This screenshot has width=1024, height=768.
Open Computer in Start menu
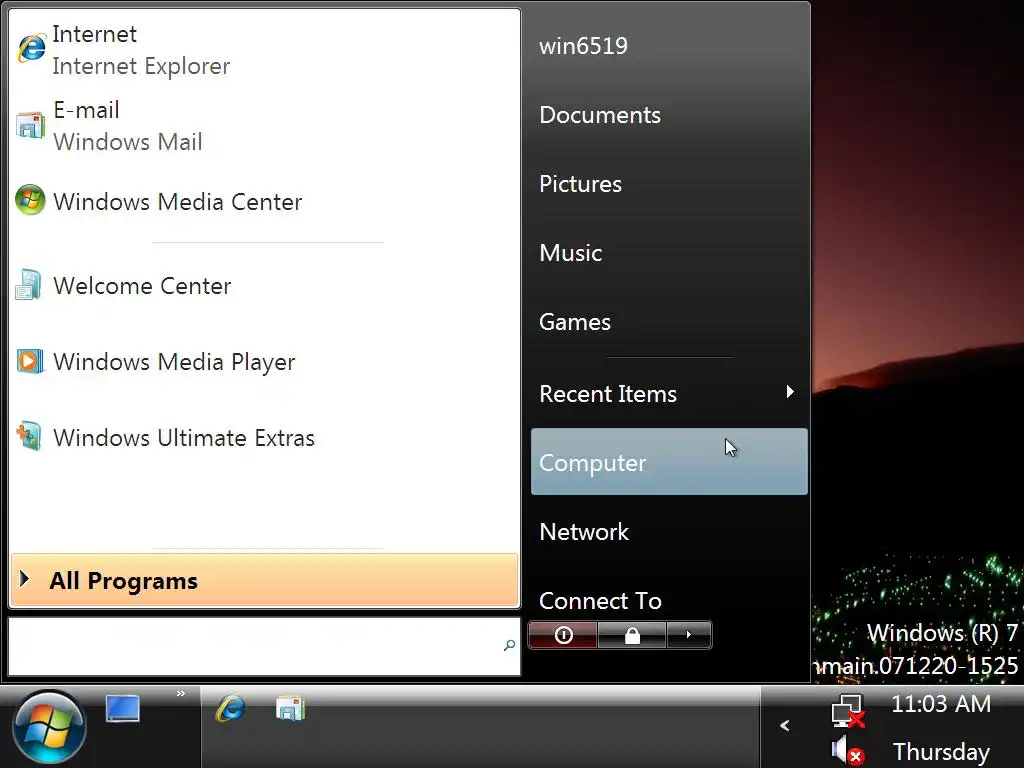669,462
